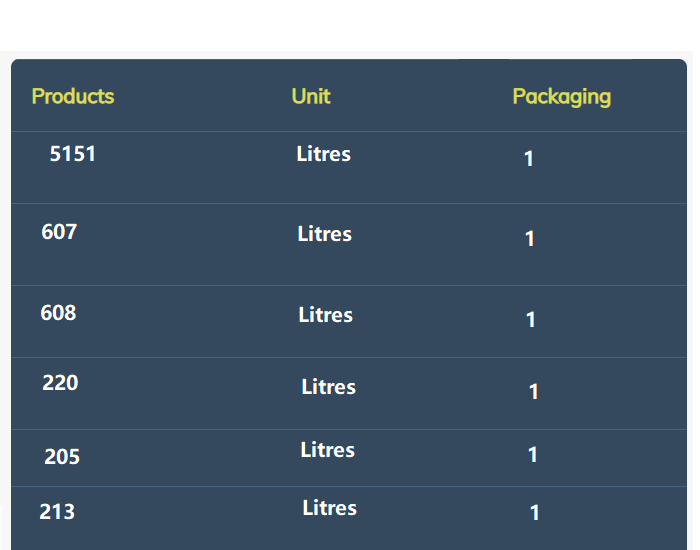700x550 pixels.
Task: Select product 608 in the table
Action: (58, 313)
